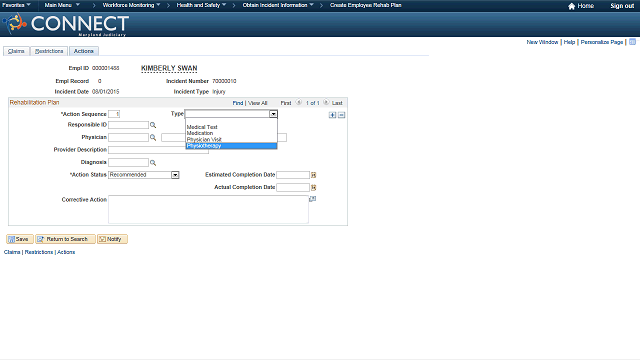The height and width of the screenshot is (360, 640).
Task: Show previous row arrow in Rehabilitation Plan
Action: [x=299, y=102]
